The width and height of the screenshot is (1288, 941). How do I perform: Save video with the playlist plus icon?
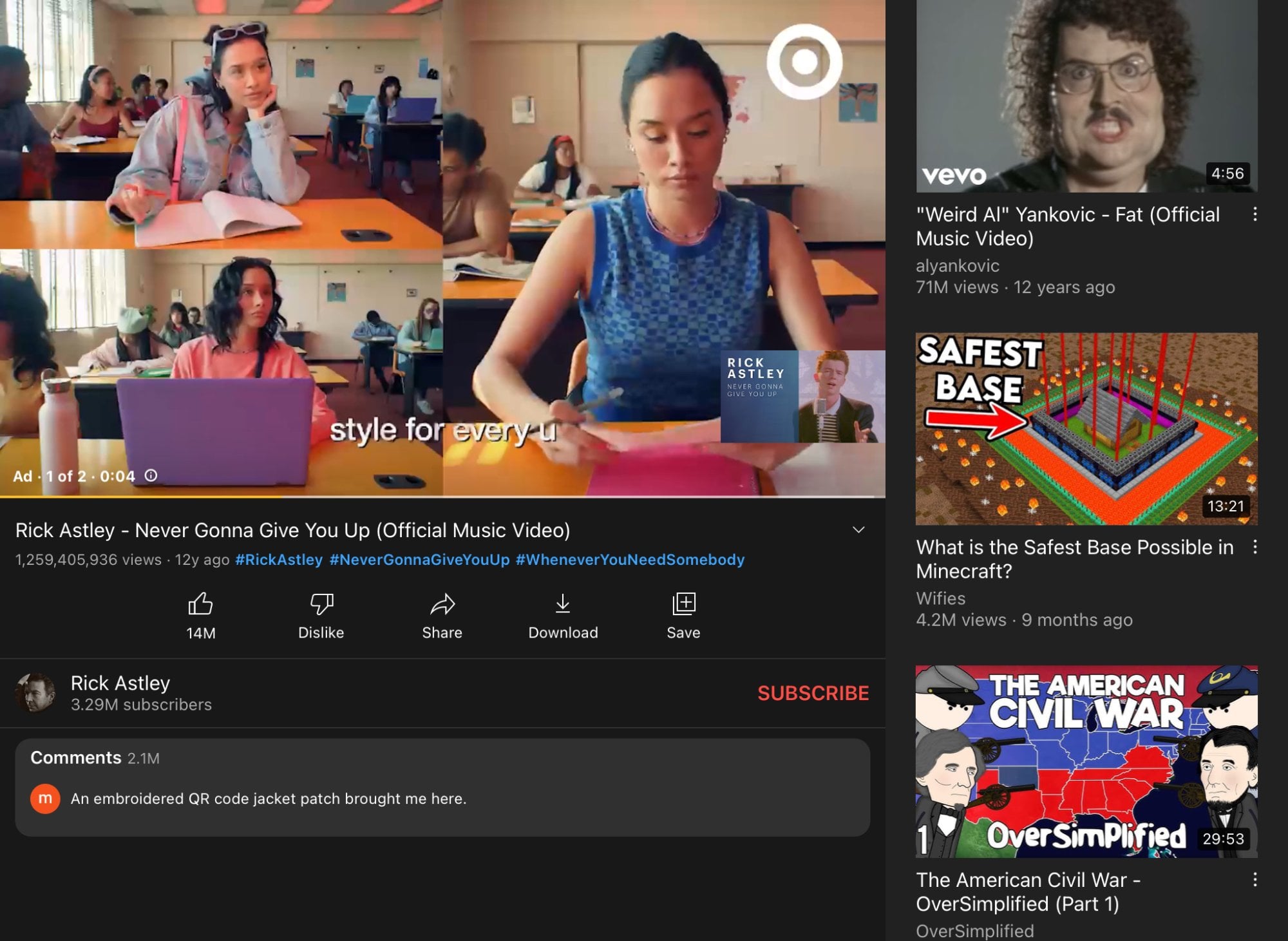683,604
